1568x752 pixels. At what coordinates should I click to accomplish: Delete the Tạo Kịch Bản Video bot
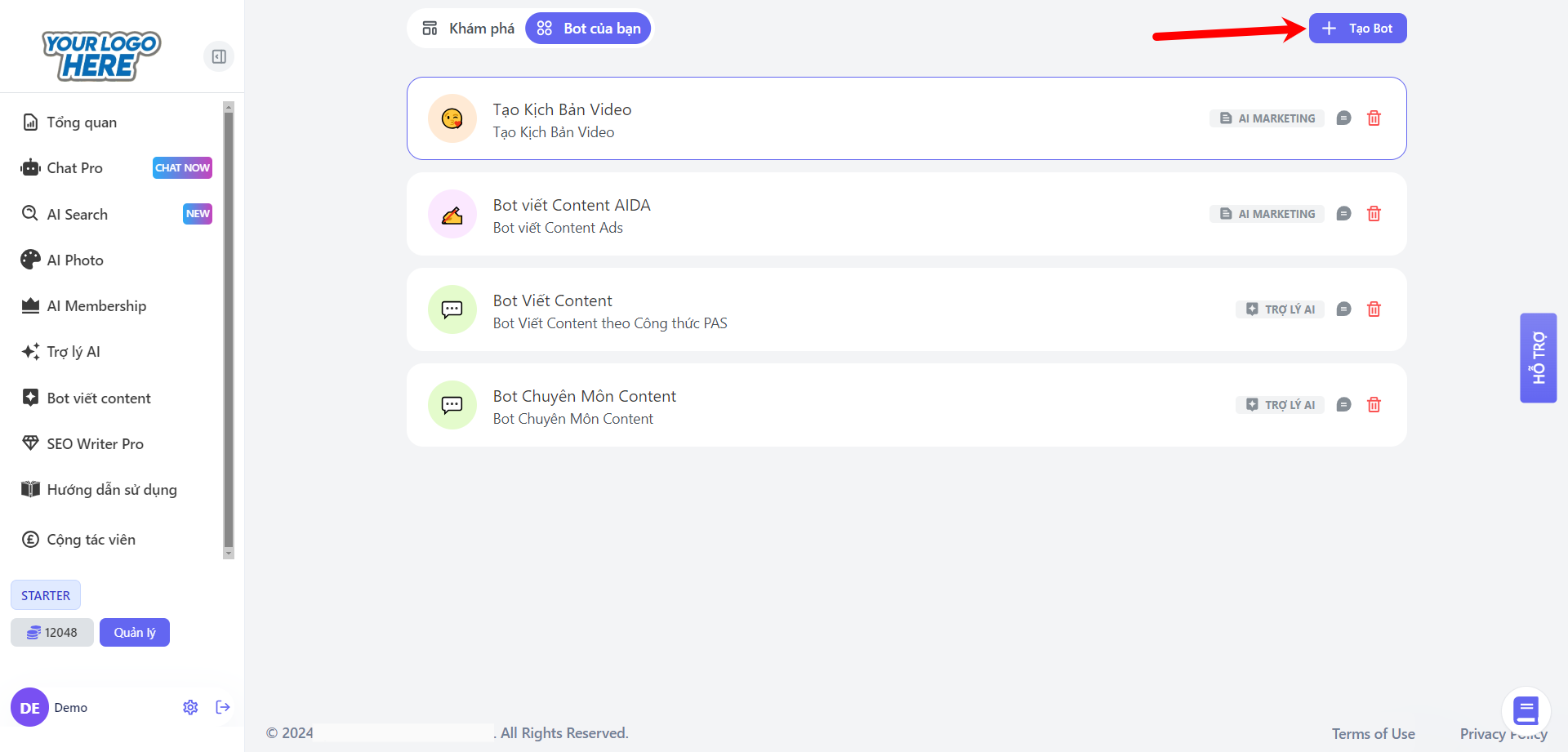[1374, 118]
